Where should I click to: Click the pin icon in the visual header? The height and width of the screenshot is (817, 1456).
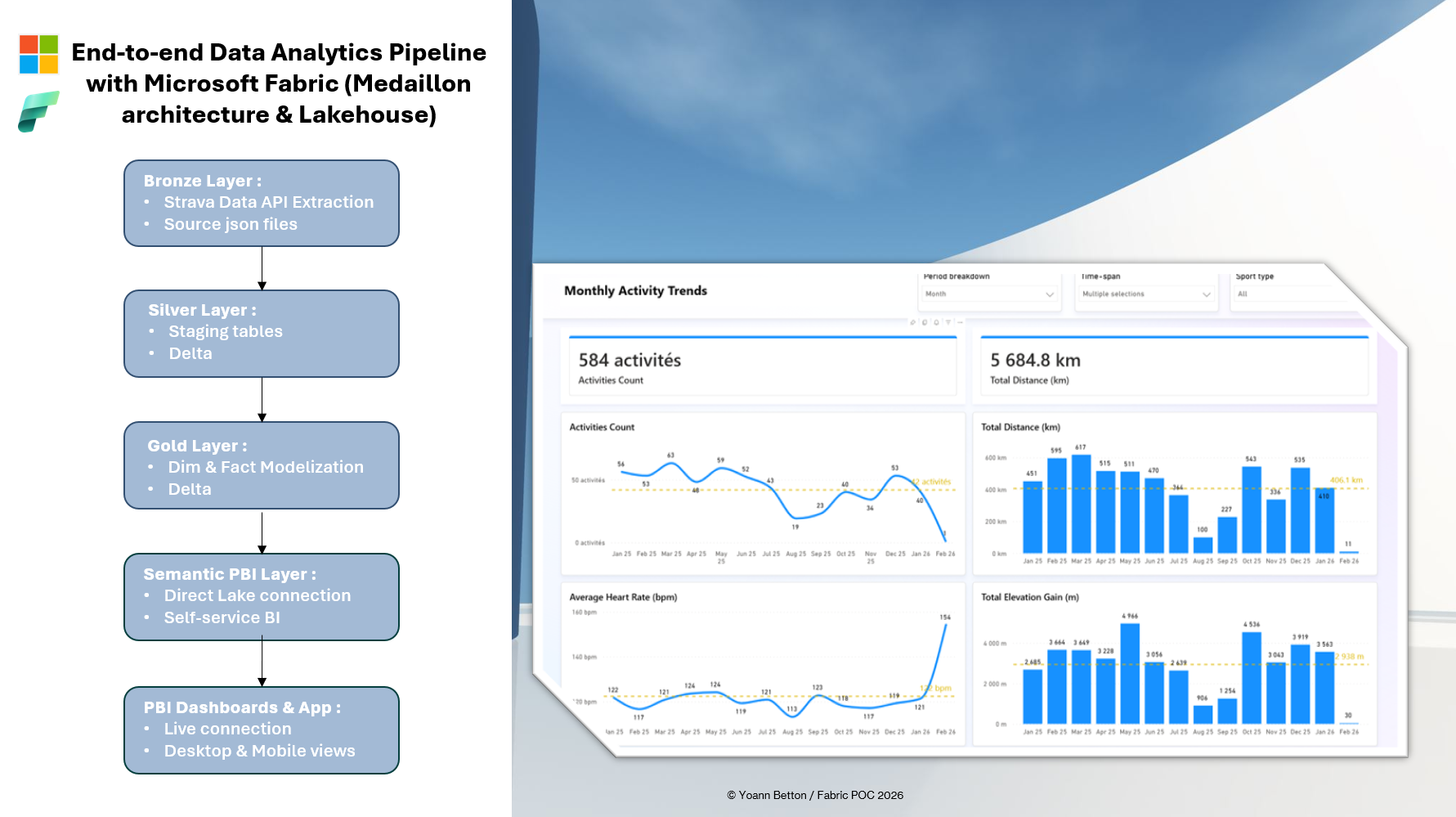(x=913, y=322)
